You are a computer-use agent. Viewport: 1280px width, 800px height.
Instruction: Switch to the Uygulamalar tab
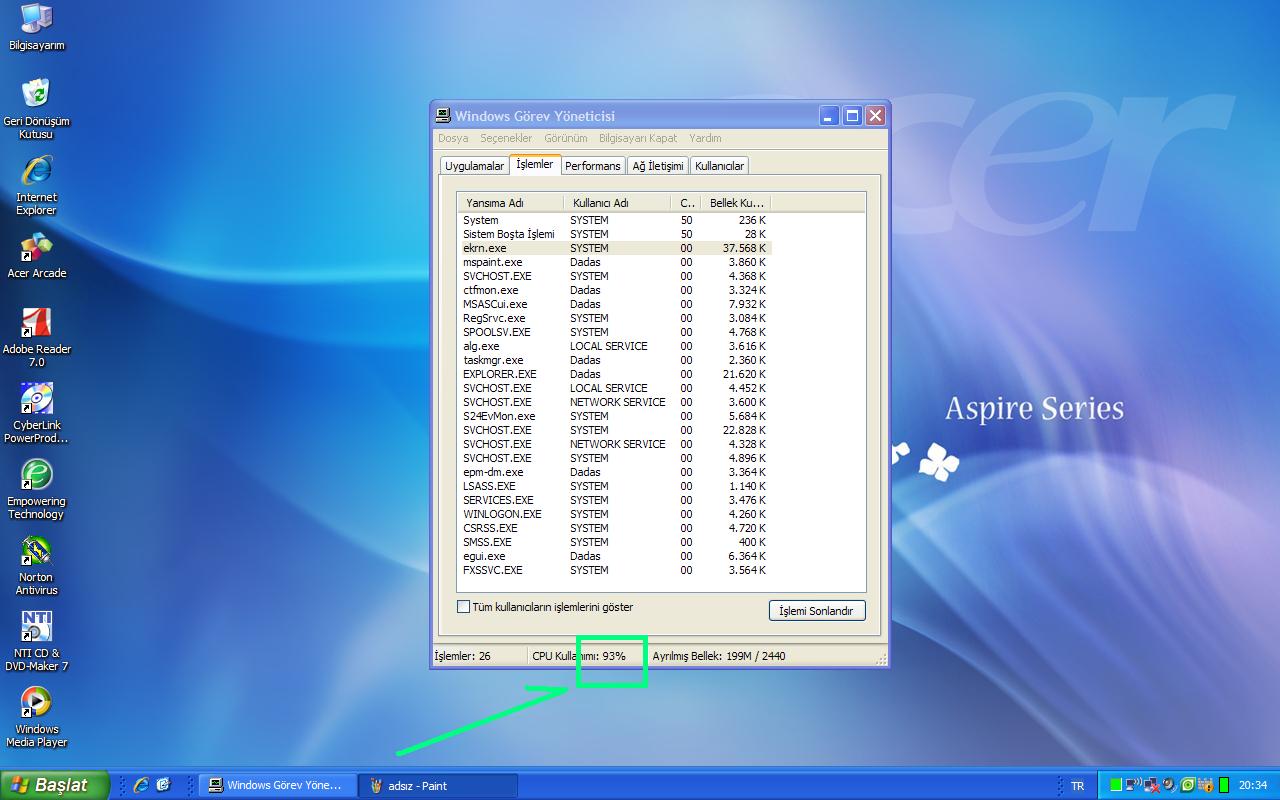pyautogui.click(x=474, y=166)
